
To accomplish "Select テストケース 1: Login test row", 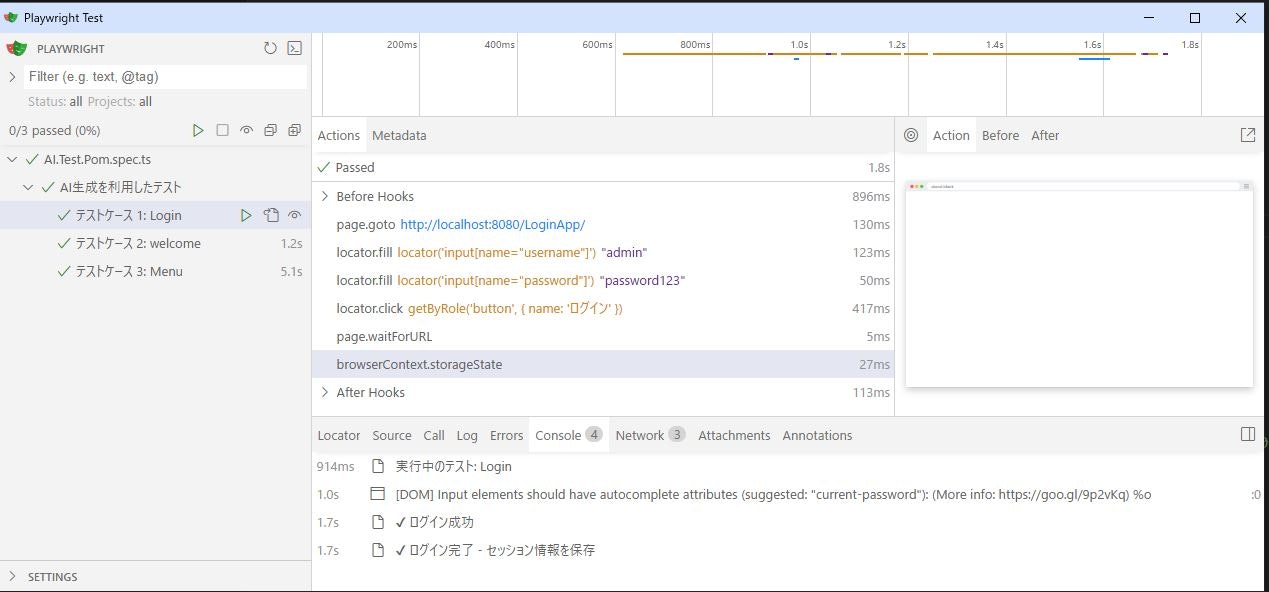I will click(x=155, y=215).
